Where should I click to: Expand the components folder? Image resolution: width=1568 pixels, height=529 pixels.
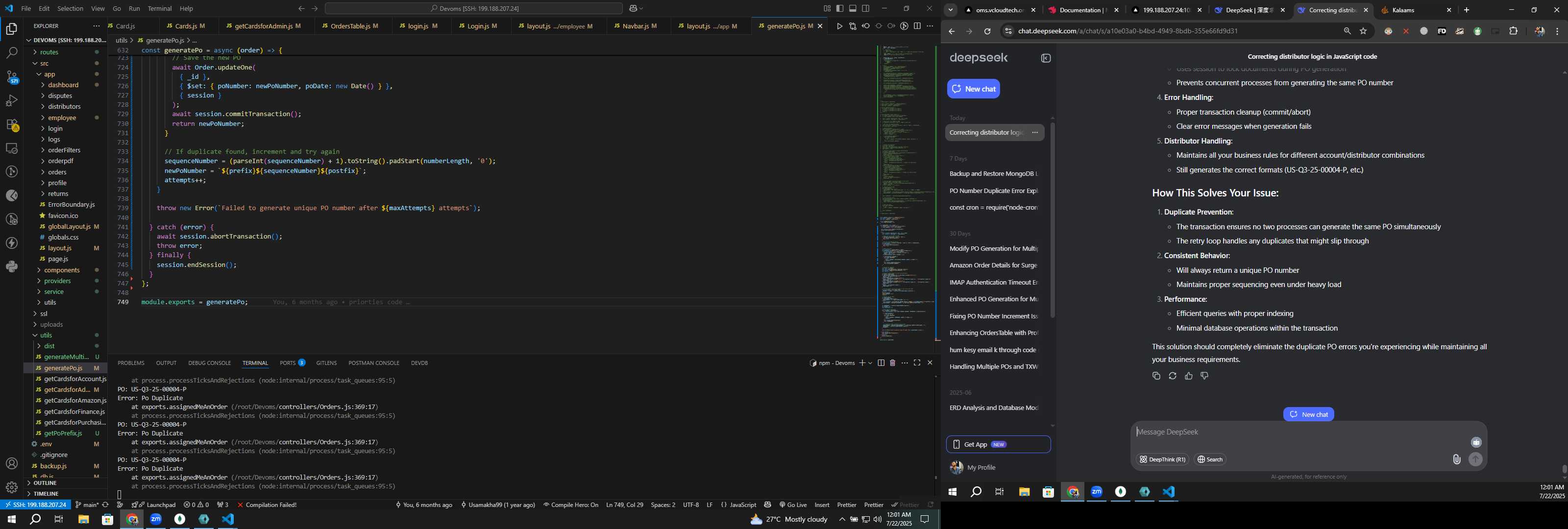(x=61, y=270)
